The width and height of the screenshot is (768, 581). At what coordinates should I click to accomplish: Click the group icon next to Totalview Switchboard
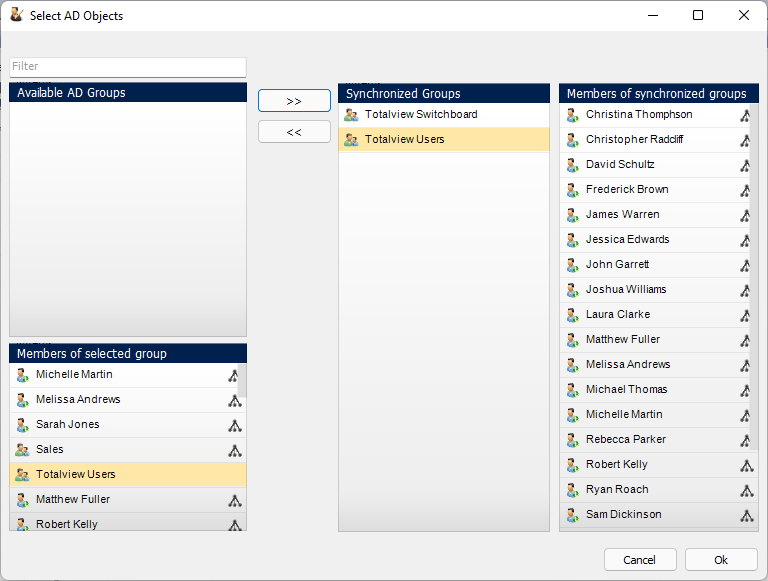click(x=351, y=115)
